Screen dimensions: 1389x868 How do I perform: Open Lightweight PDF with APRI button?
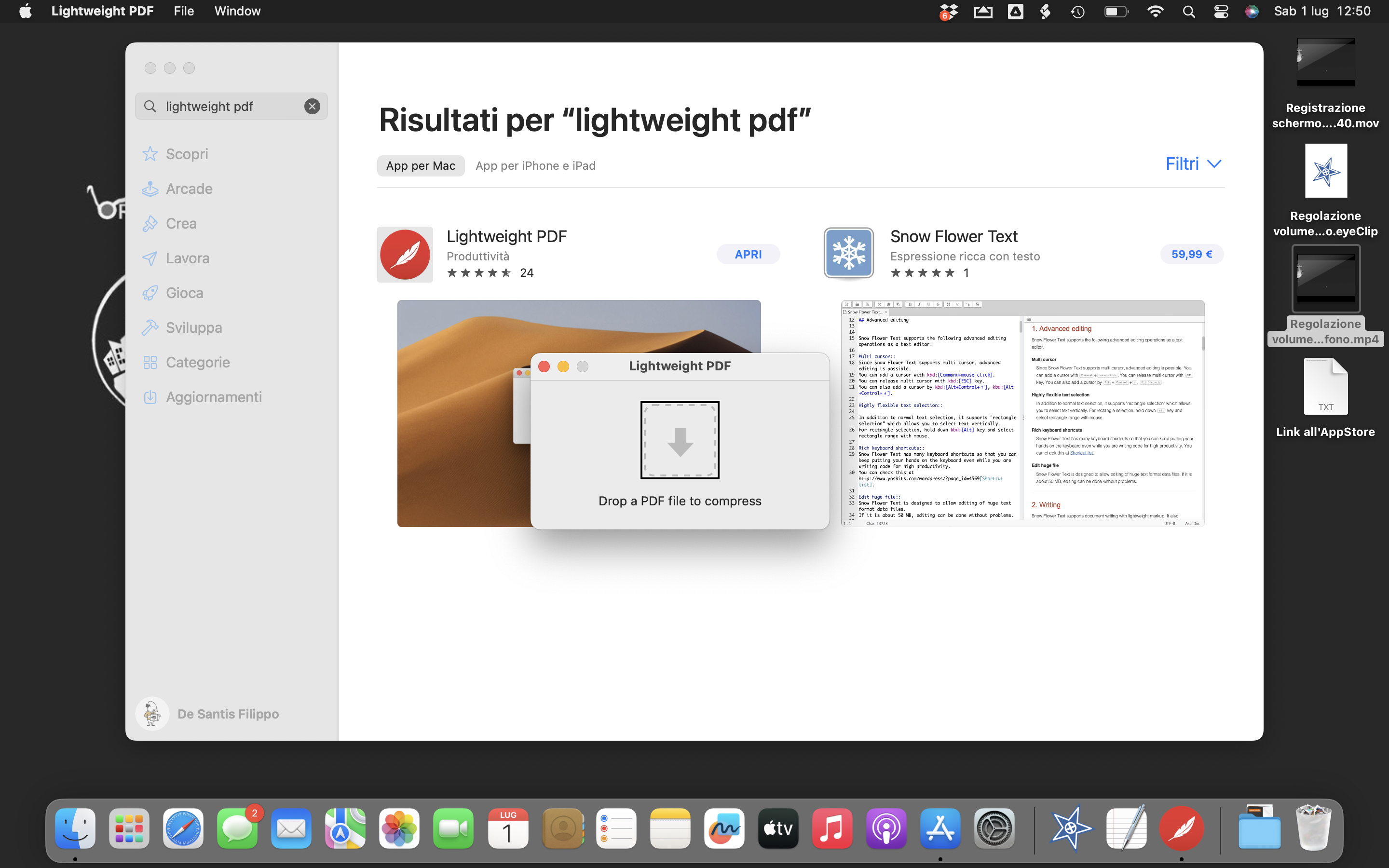tap(749, 254)
